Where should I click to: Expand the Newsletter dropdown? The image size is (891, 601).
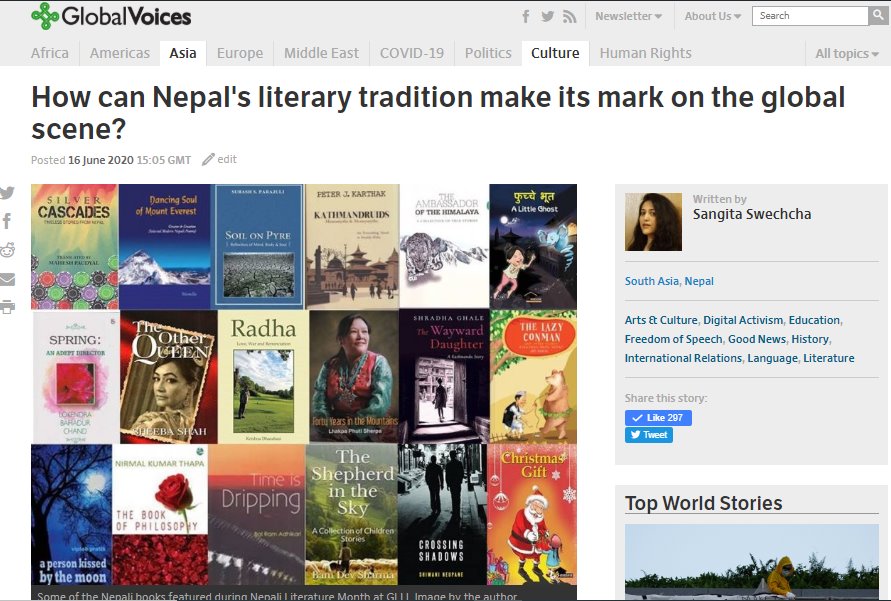click(x=628, y=16)
